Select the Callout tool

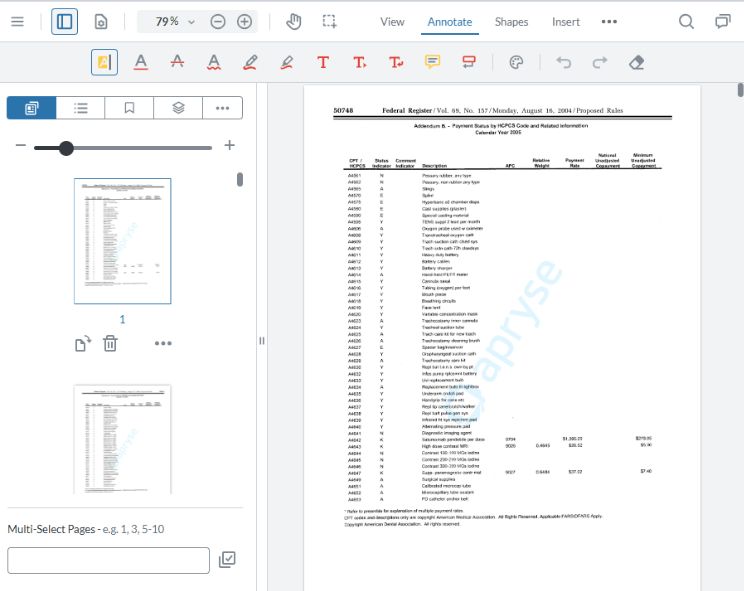(469, 63)
